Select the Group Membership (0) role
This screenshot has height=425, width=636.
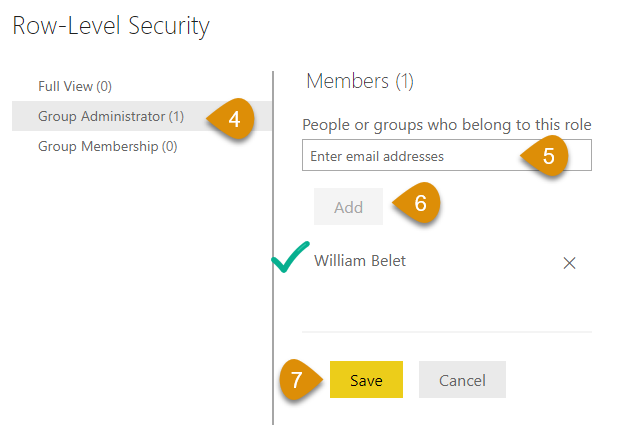(x=107, y=146)
